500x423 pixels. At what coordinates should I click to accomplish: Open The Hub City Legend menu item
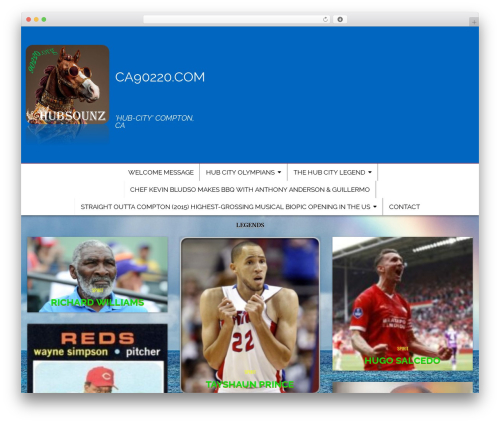pyautogui.click(x=329, y=172)
